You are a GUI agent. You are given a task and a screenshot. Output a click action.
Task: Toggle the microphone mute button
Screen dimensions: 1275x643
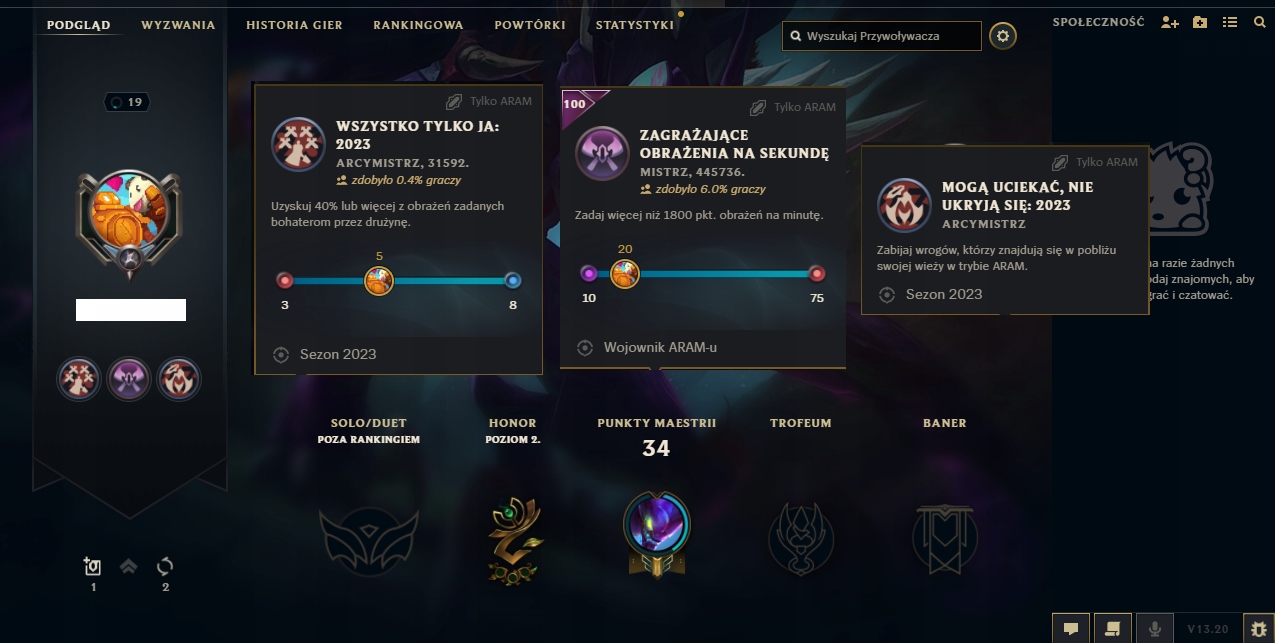pyautogui.click(x=1155, y=628)
